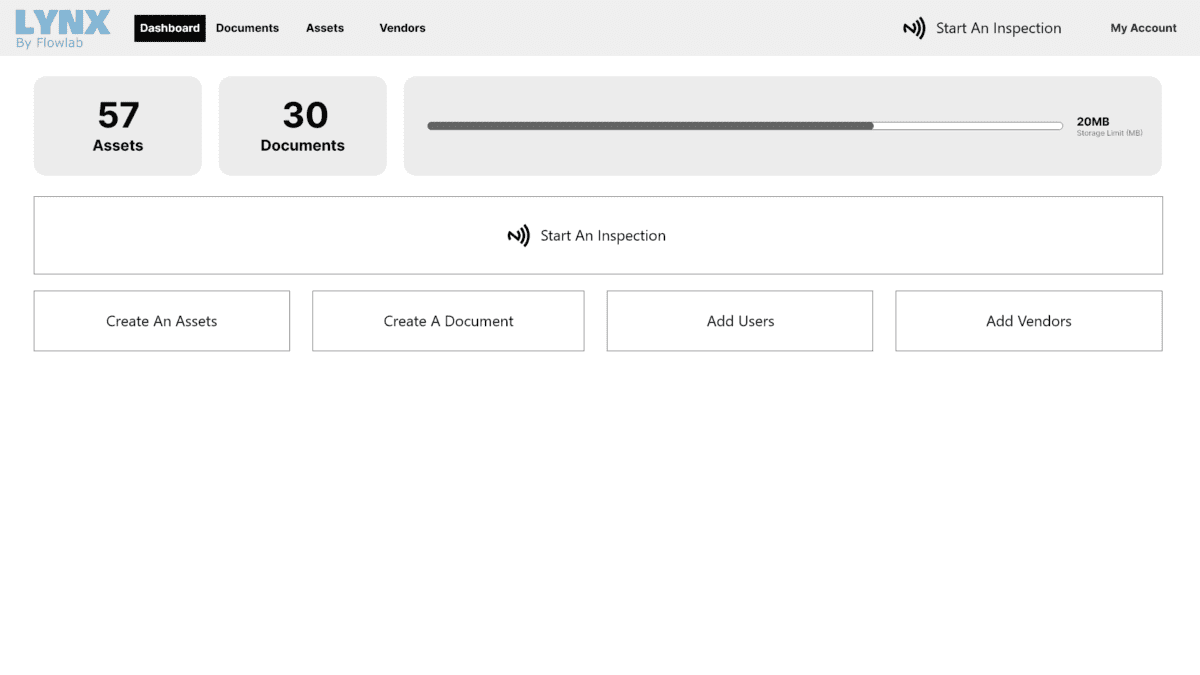
Task: Open the Documents tab in the navigation
Action: point(247,28)
